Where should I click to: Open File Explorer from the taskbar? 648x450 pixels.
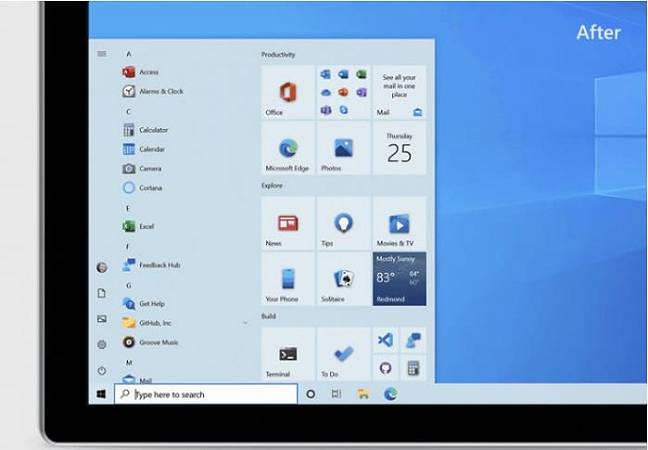(363, 394)
